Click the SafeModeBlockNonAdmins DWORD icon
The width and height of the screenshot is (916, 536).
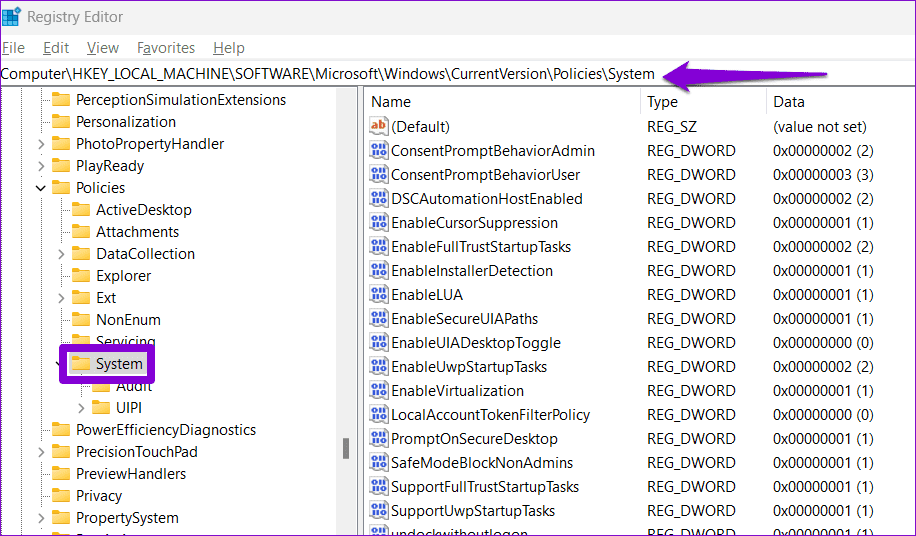pos(379,462)
